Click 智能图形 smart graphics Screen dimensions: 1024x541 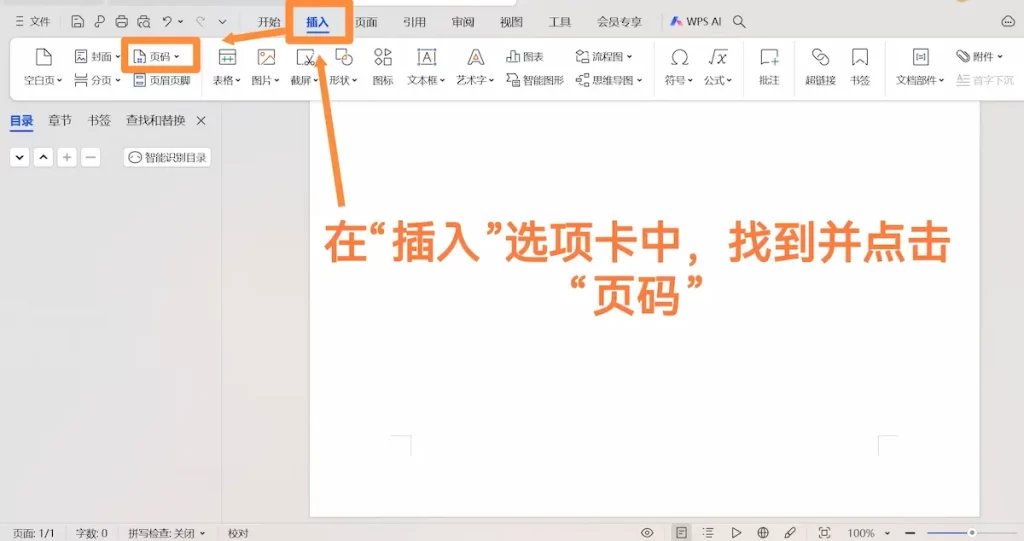(x=535, y=80)
